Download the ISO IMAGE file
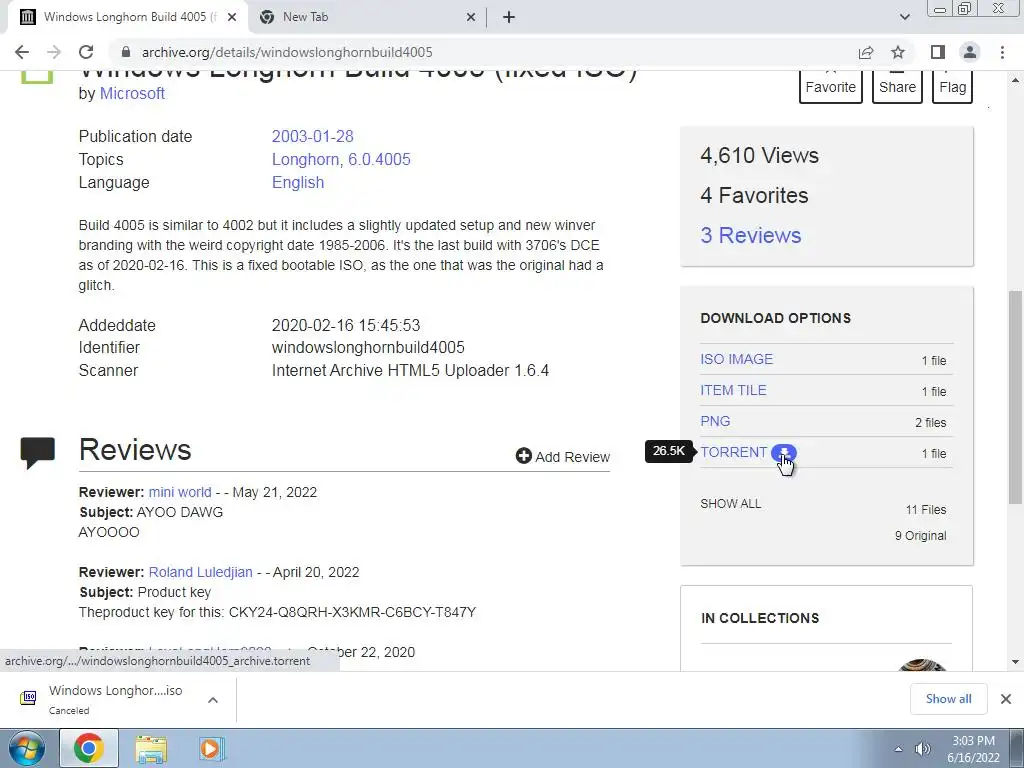This screenshot has width=1024, height=768. click(736, 359)
